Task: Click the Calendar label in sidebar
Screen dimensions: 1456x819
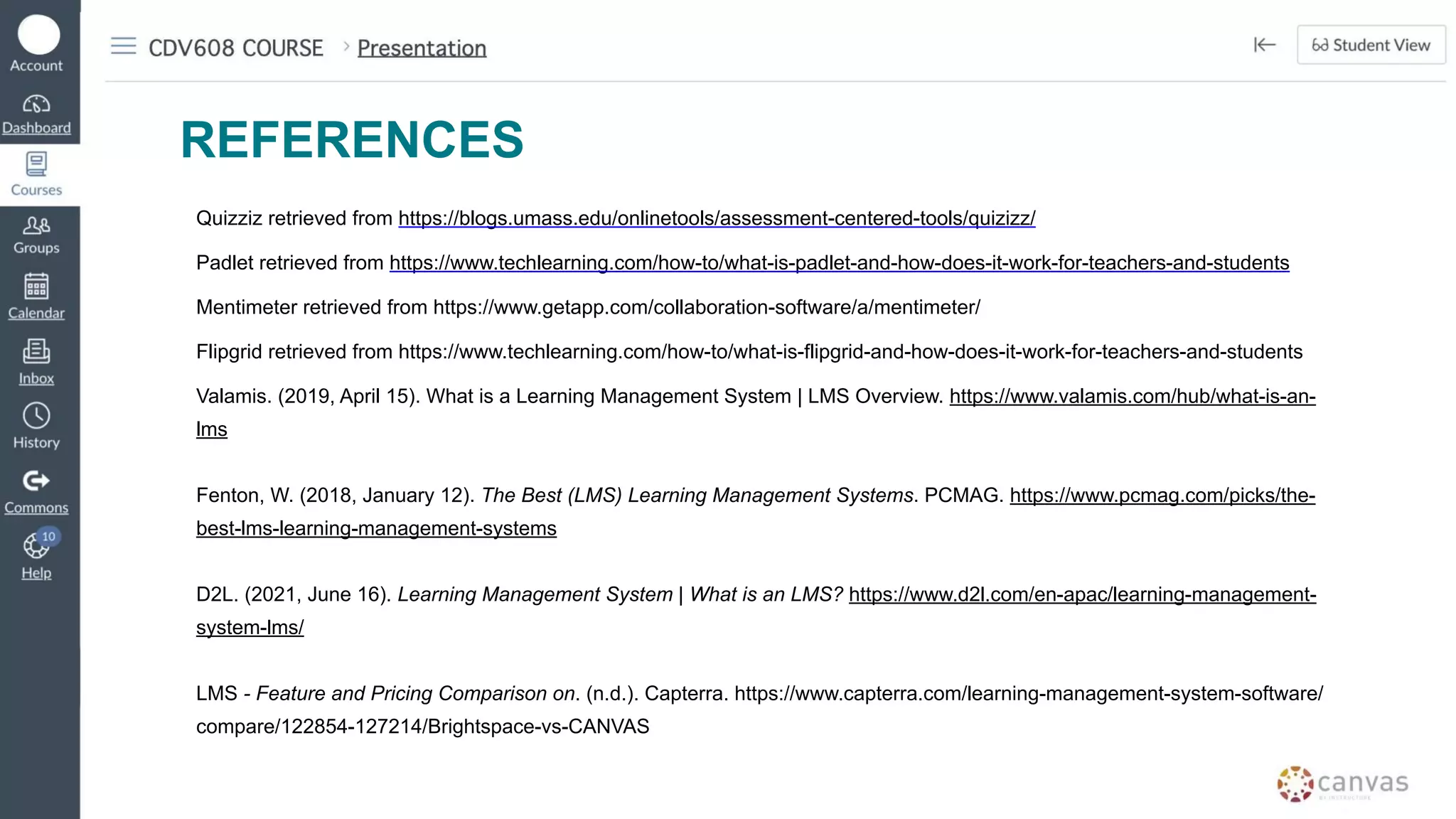Action: pos(36,313)
